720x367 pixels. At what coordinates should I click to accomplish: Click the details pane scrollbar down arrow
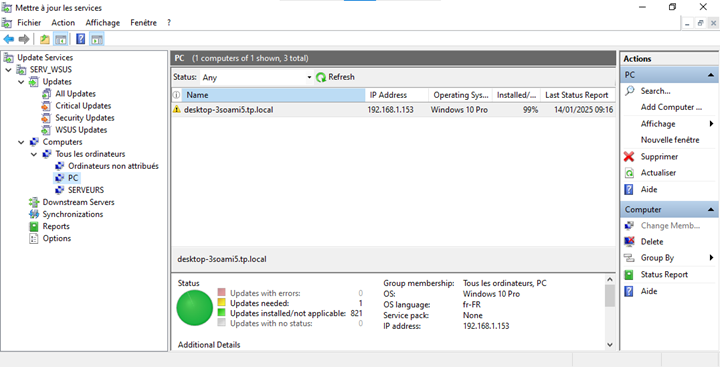(x=610, y=344)
